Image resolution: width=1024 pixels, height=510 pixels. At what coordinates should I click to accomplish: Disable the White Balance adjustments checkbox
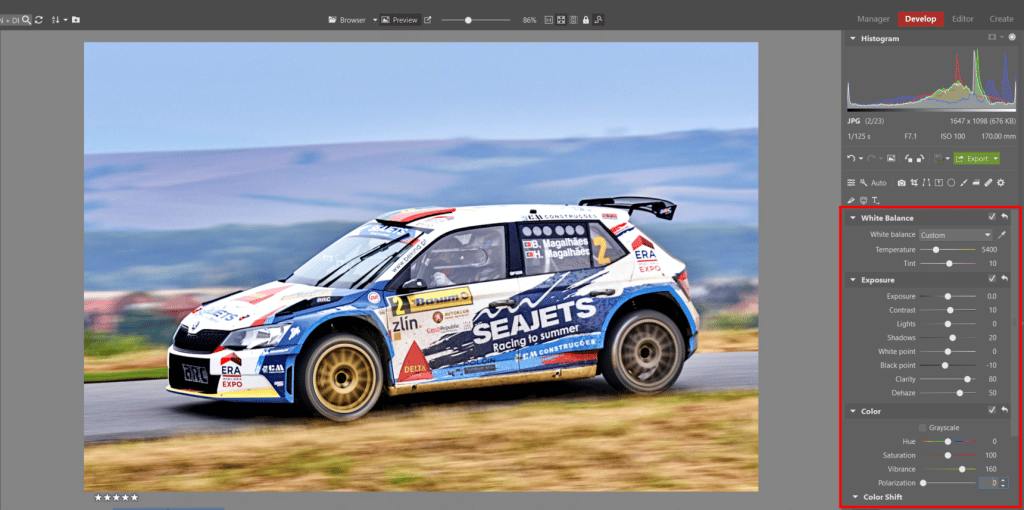991,217
